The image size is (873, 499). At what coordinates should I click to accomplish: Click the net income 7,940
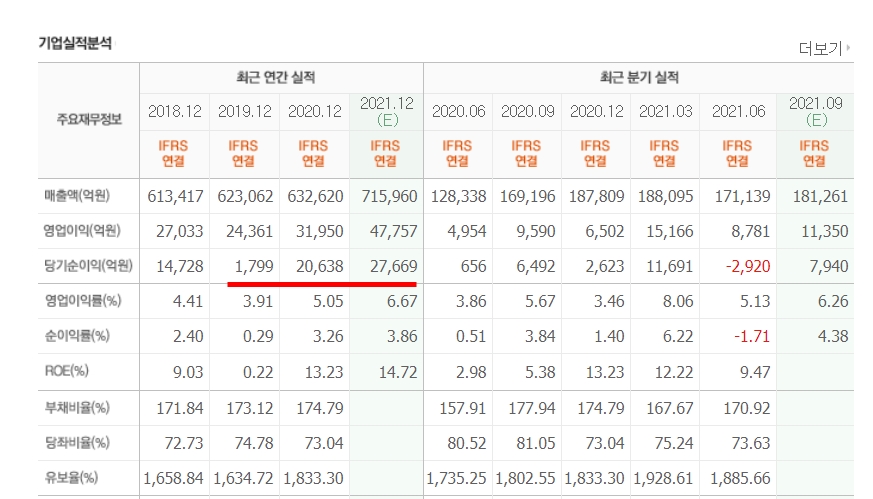pos(829,267)
